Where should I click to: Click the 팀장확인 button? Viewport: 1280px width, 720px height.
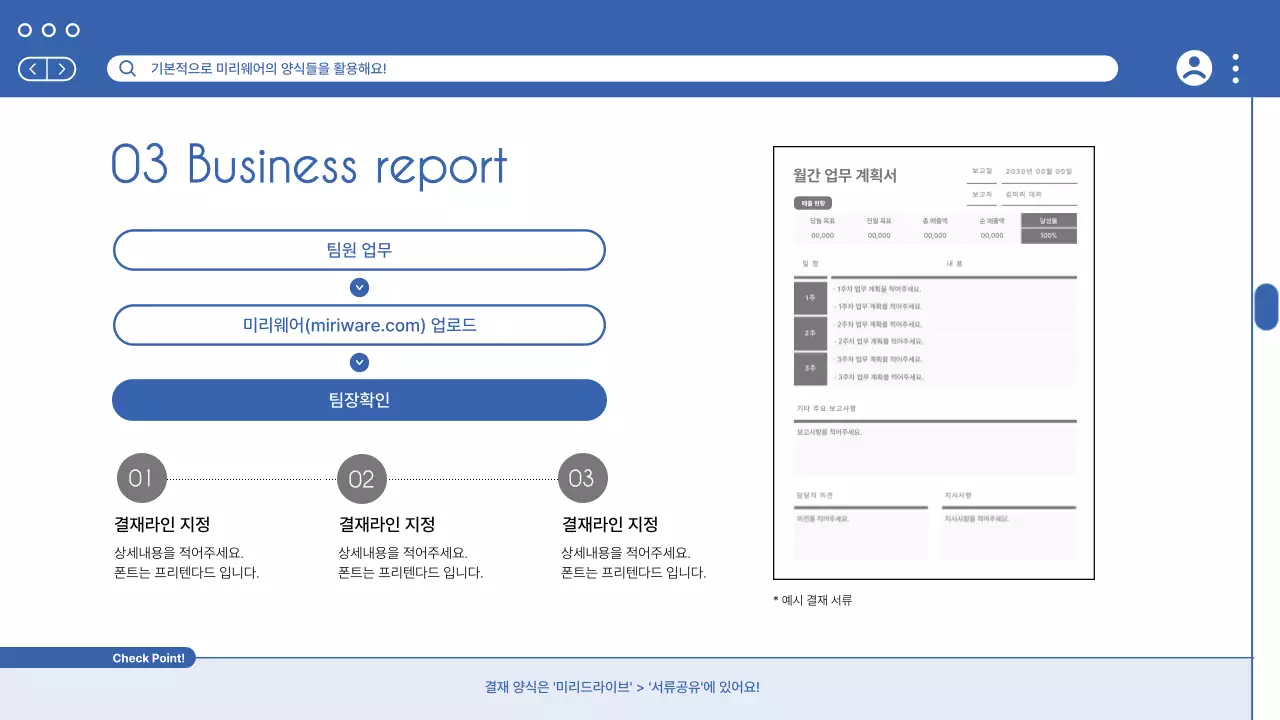click(x=360, y=399)
